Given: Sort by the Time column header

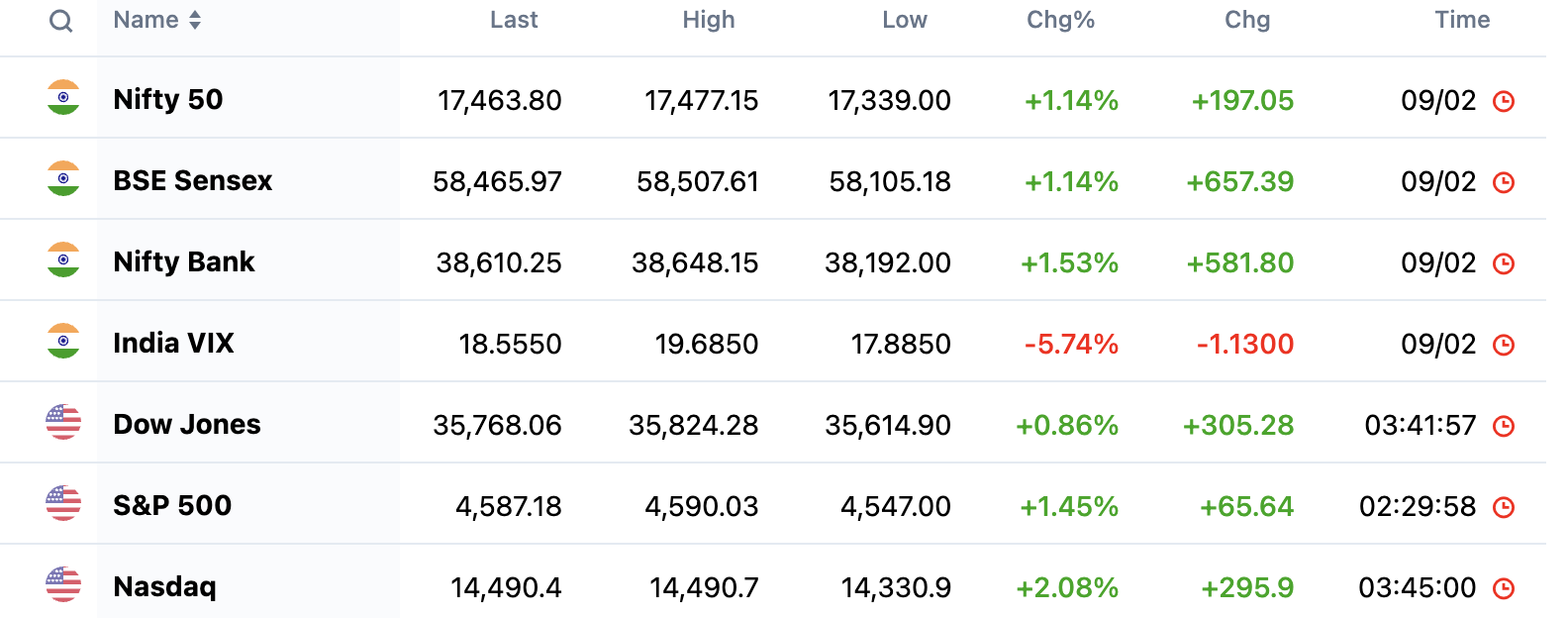Looking at the screenshot, I should 1462,20.
